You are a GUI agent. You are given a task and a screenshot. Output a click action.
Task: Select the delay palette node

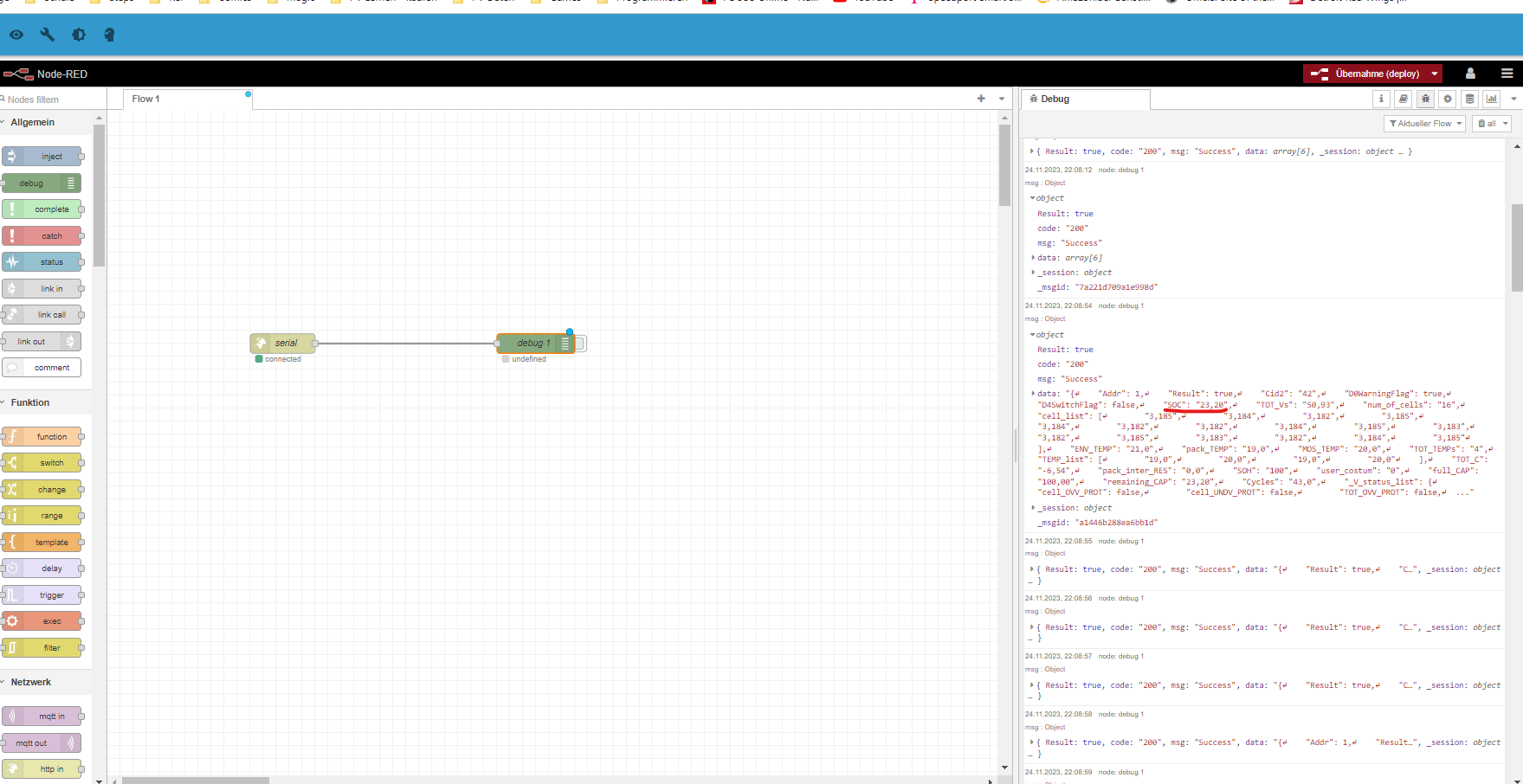(42, 569)
